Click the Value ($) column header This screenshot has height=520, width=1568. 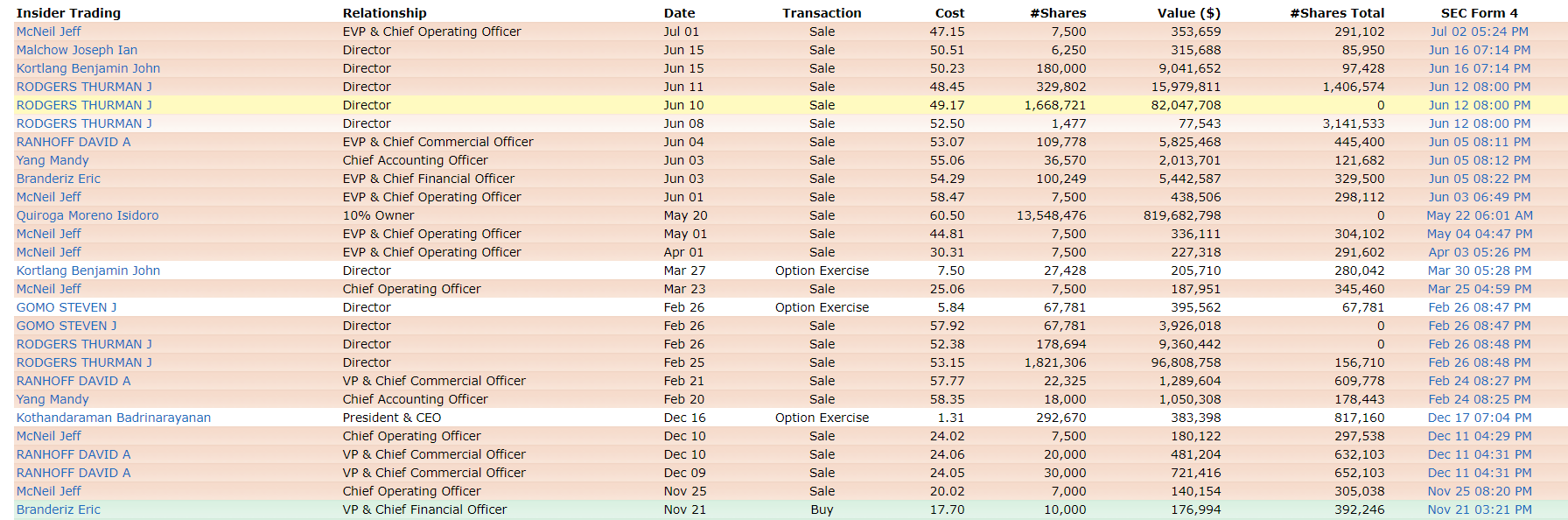[1188, 13]
